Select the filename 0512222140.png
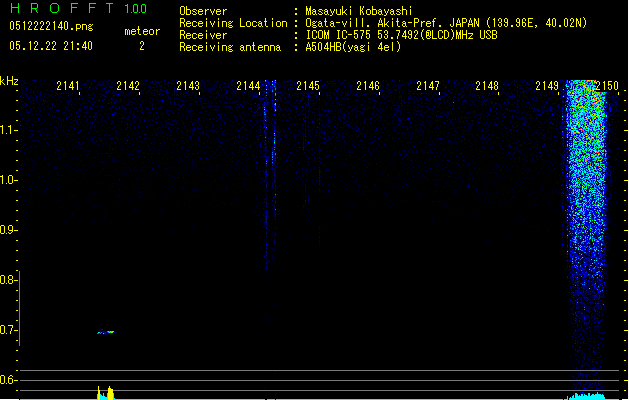 [x=51, y=26]
